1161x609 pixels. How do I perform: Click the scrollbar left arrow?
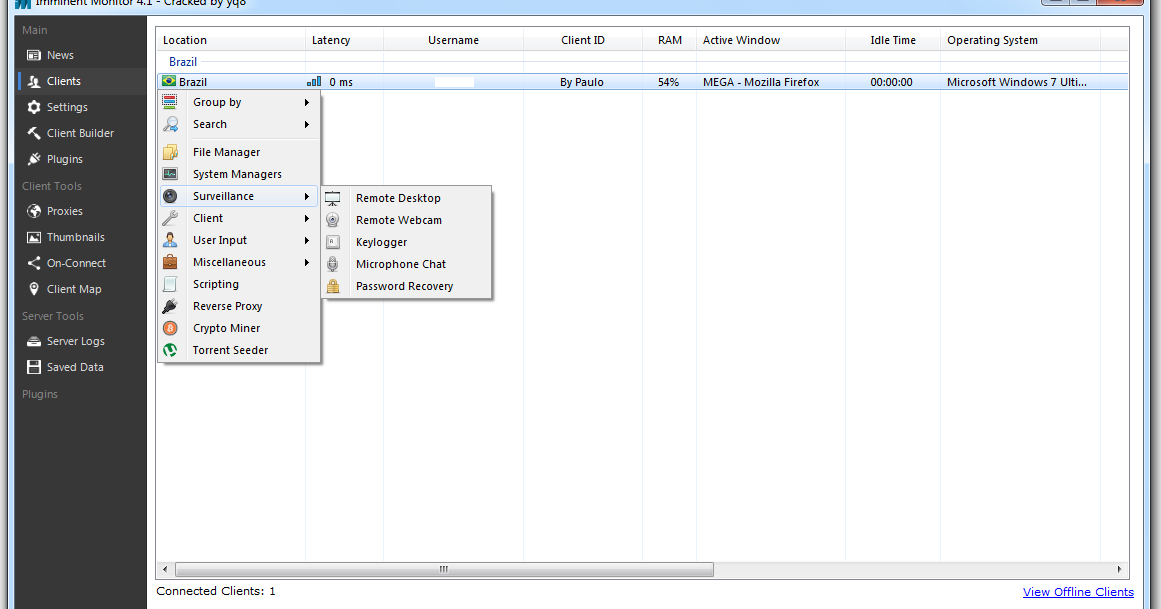pyautogui.click(x=165, y=570)
